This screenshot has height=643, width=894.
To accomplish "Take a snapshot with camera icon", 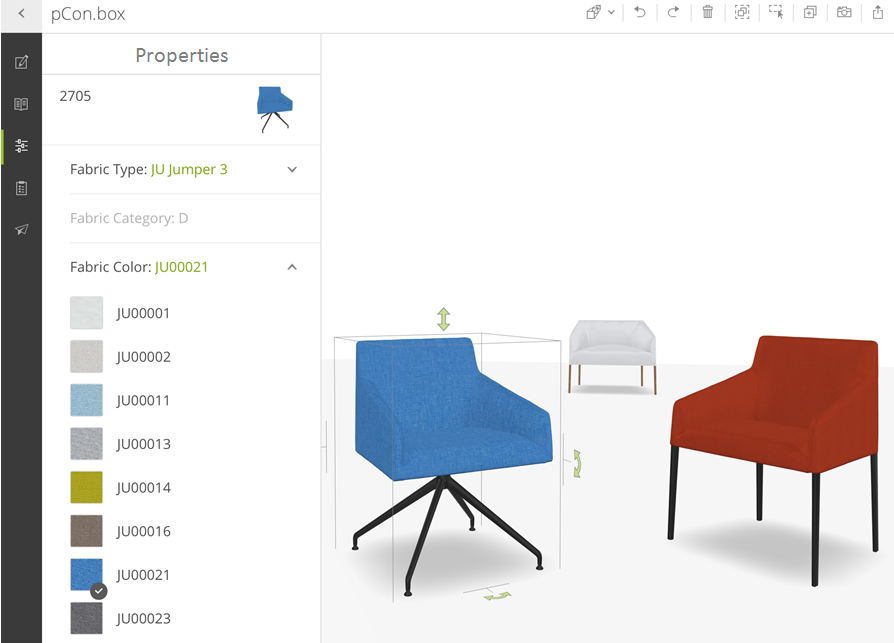I will pyautogui.click(x=844, y=12).
